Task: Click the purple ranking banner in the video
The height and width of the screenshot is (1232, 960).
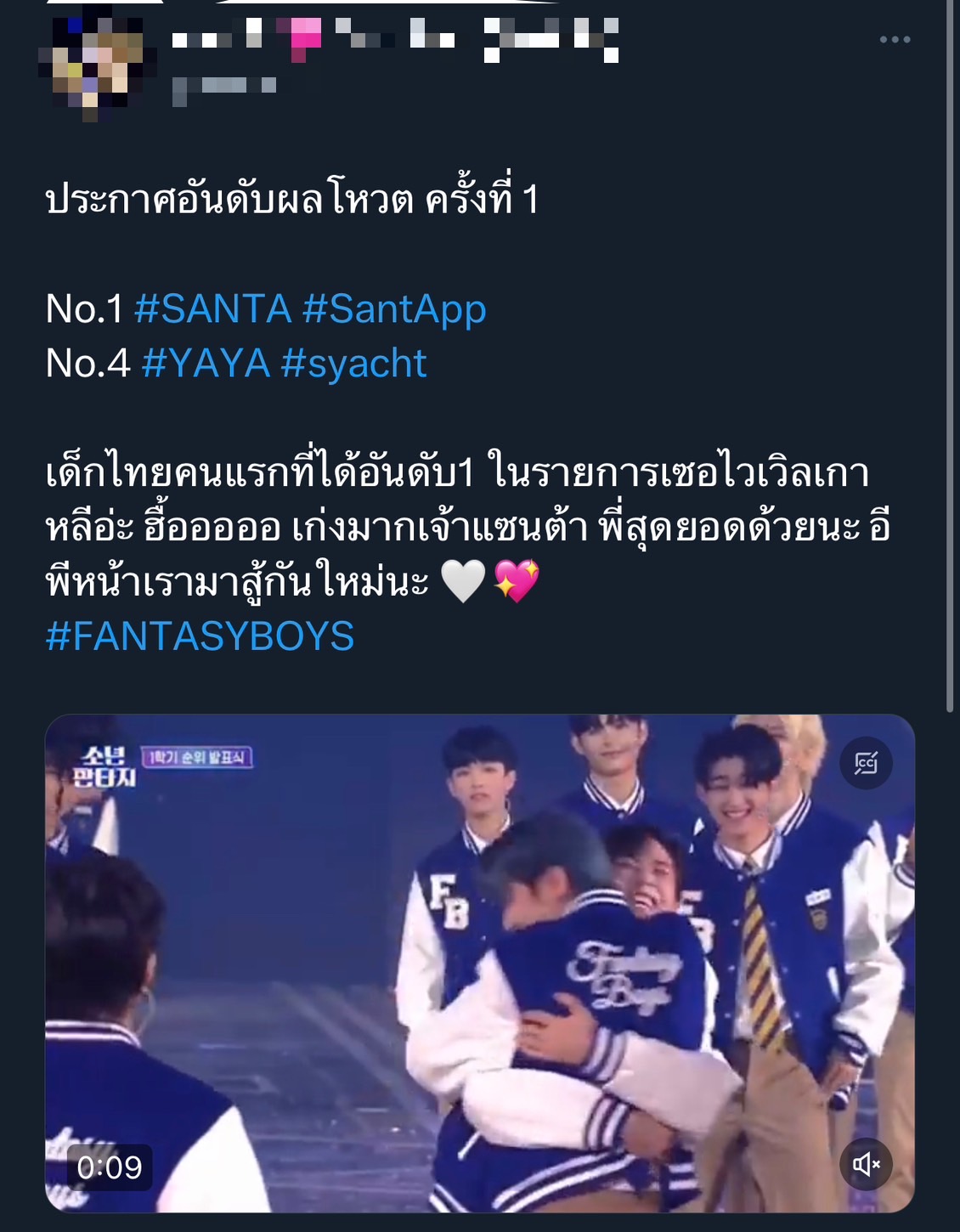Action: (x=198, y=757)
